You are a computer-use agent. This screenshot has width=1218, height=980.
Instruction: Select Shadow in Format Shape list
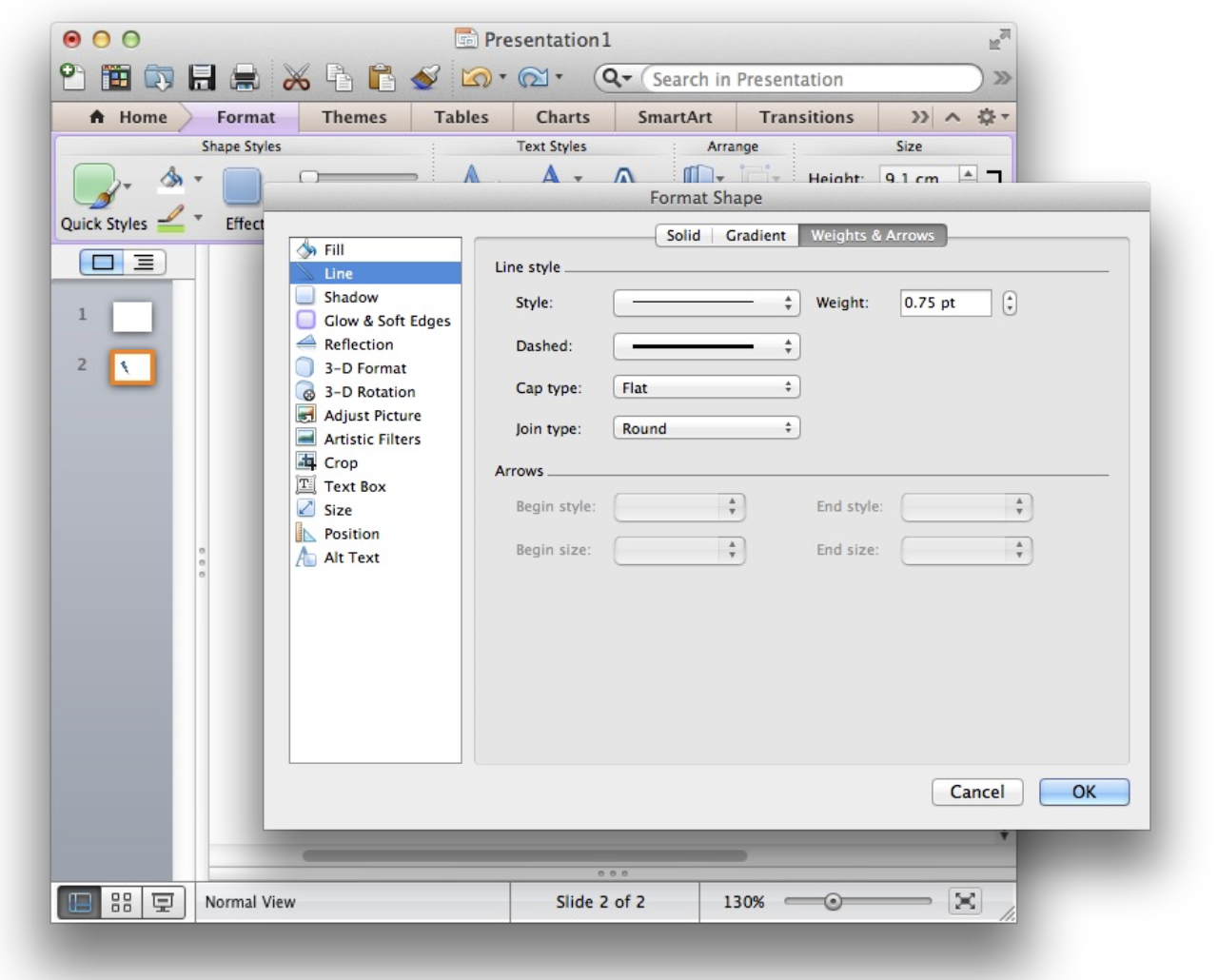point(350,298)
